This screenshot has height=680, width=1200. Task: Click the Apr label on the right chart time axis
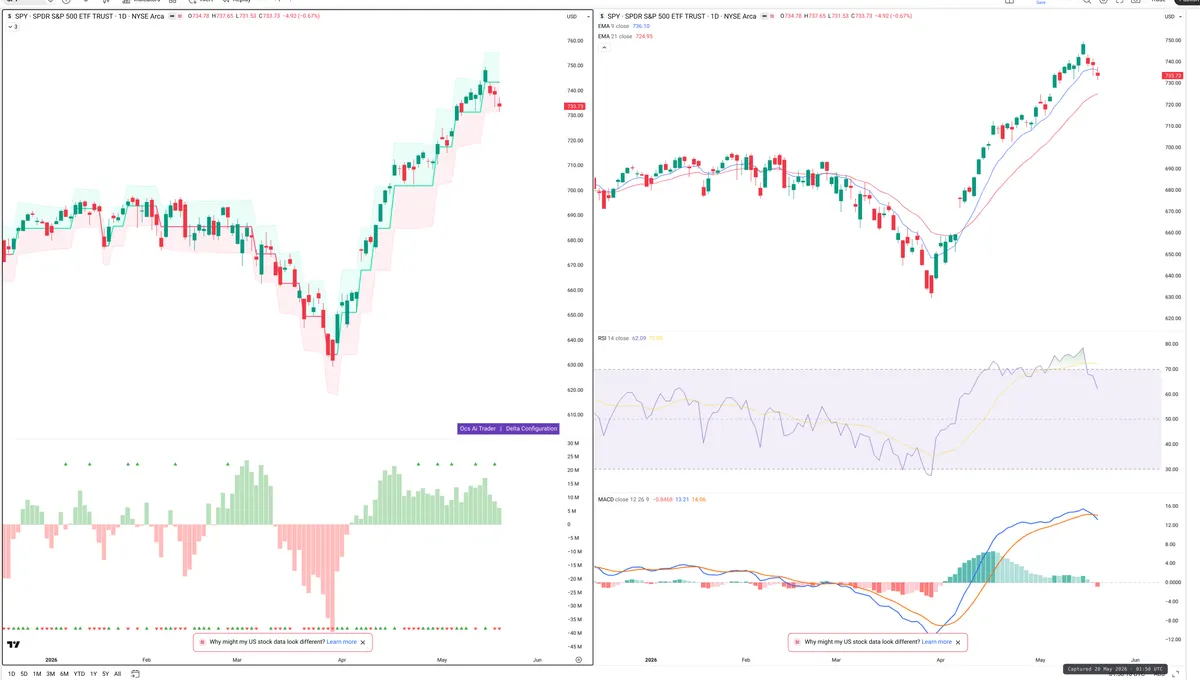click(940, 660)
